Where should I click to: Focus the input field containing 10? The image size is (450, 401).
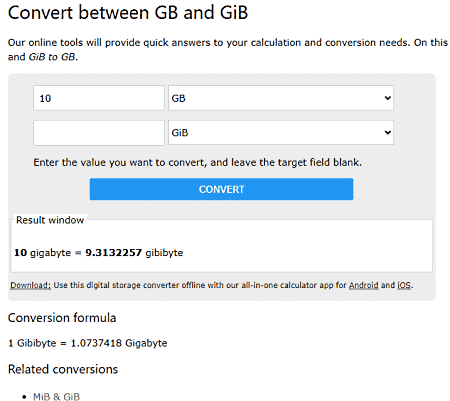point(99,98)
